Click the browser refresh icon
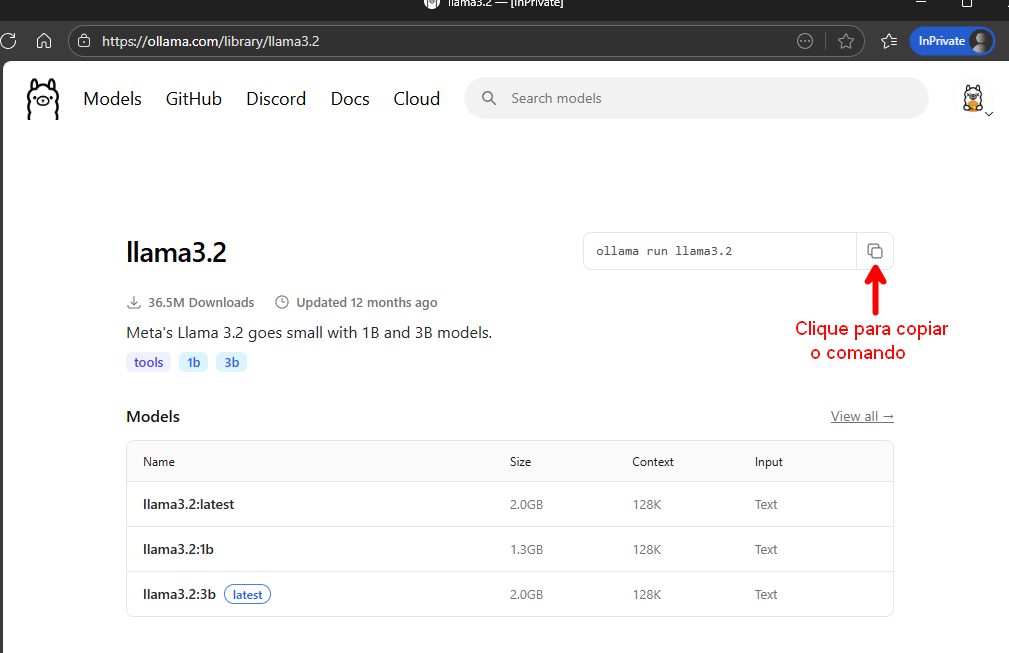This screenshot has height=653, width=1009. point(9,41)
